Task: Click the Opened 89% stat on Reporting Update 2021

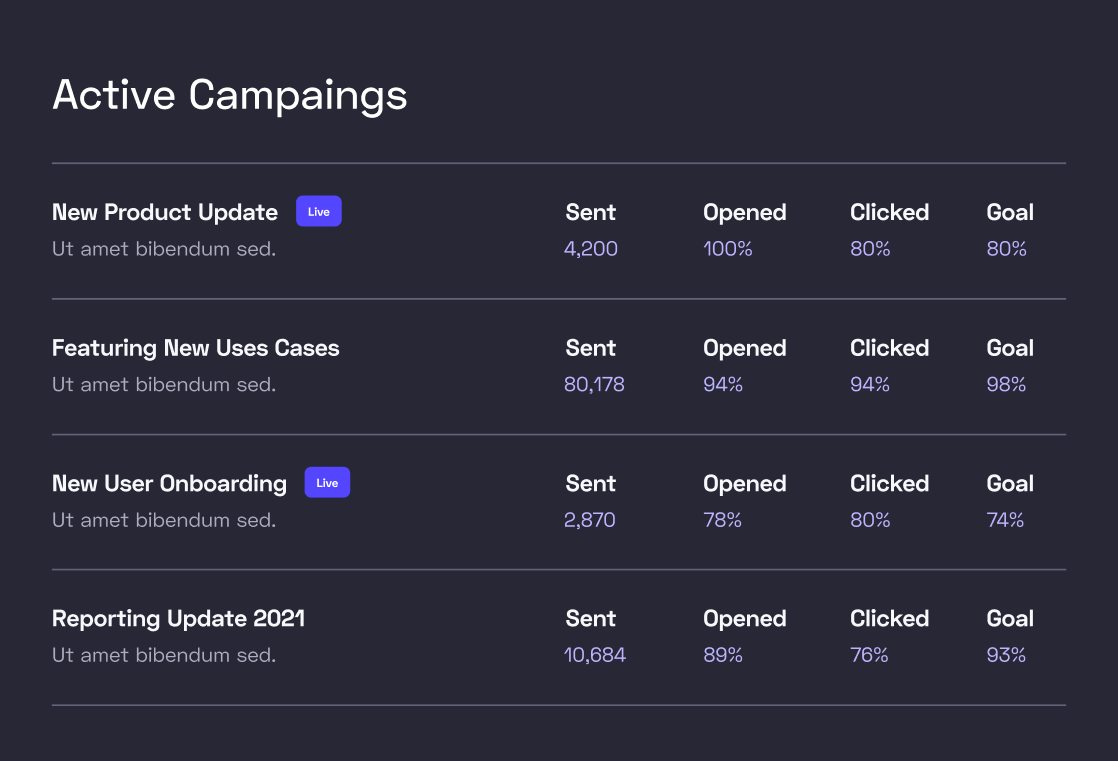Action: (x=722, y=655)
